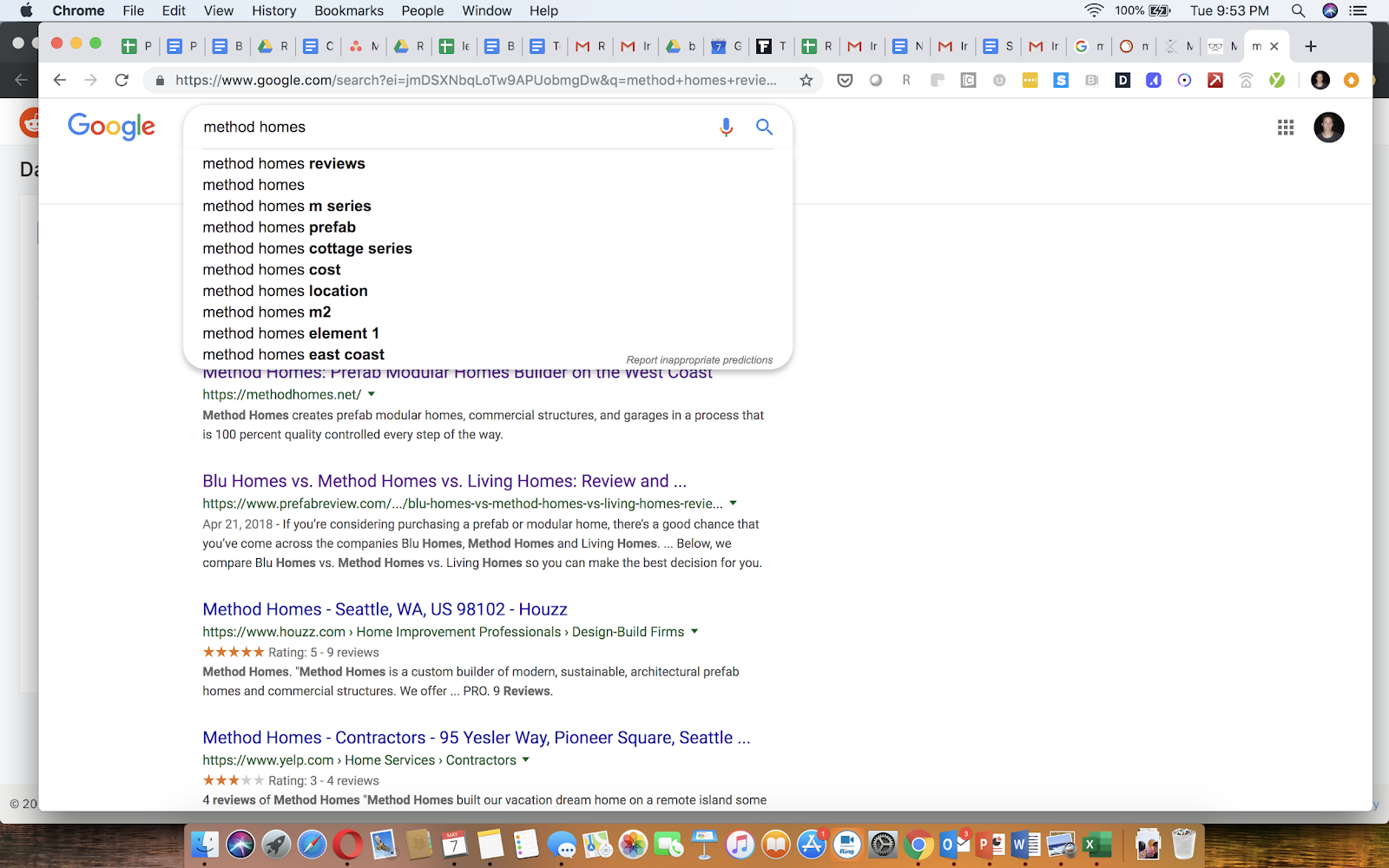Bookmark this page with the star icon
Screen dimensions: 1389x868
point(806,80)
